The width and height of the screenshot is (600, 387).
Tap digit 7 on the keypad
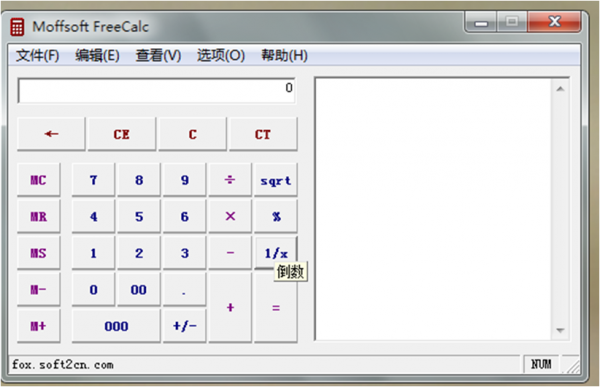click(93, 180)
